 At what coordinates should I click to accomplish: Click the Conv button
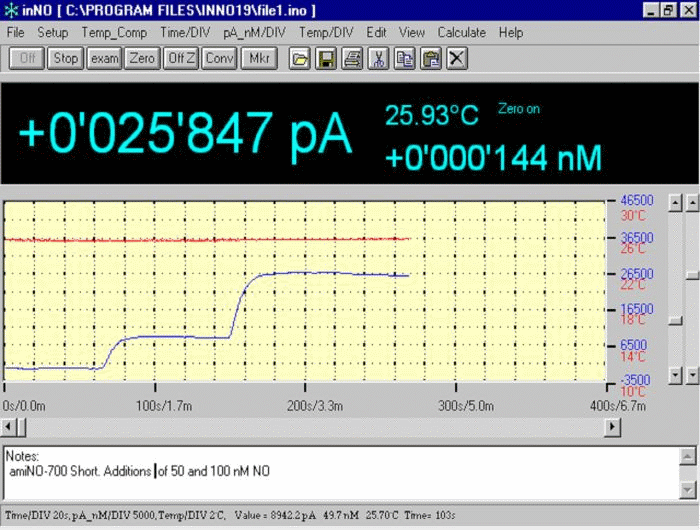(x=219, y=58)
